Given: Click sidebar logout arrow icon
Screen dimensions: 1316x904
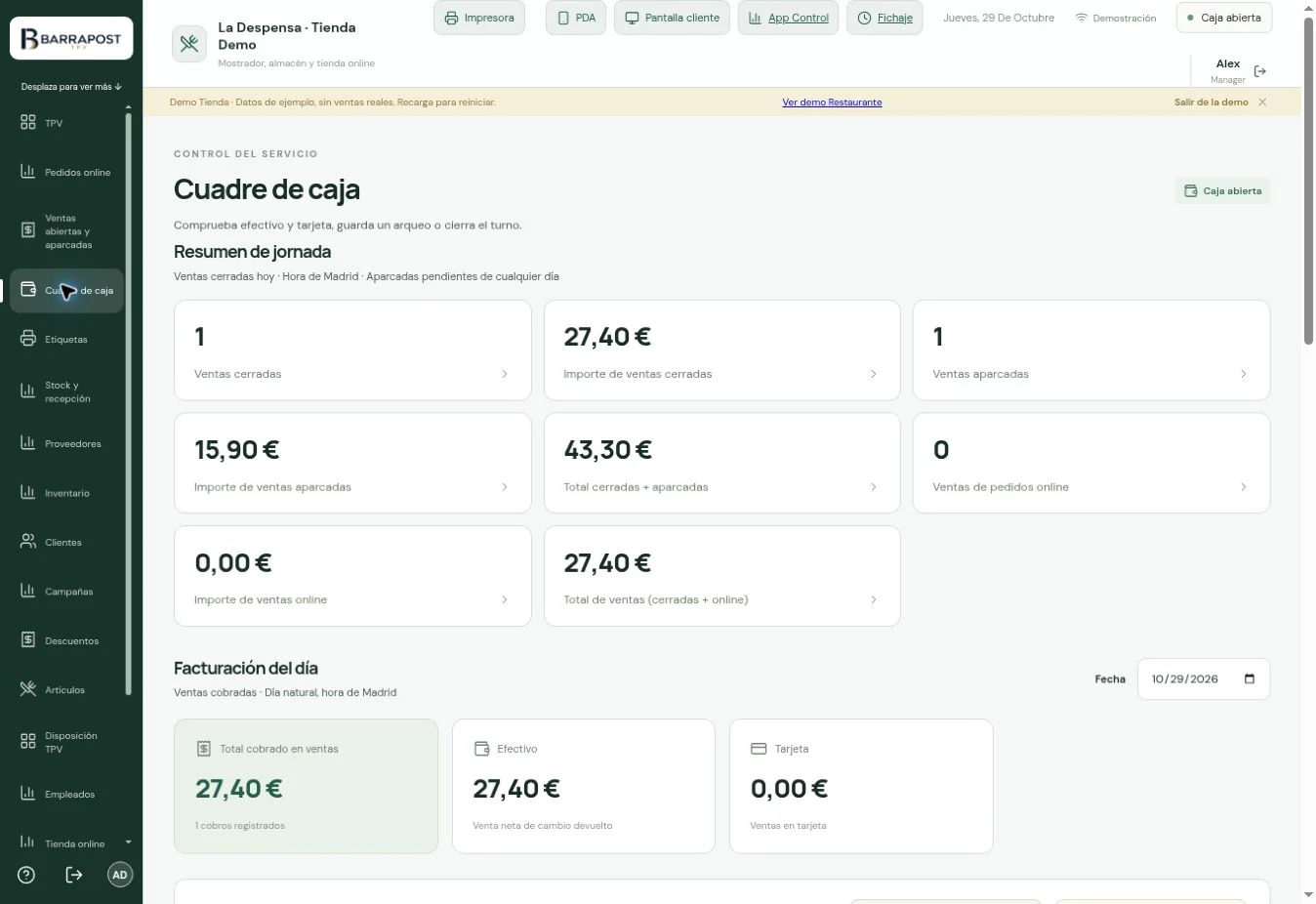Looking at the screenshot, I should pyautogui.click(x=74, y=875).
